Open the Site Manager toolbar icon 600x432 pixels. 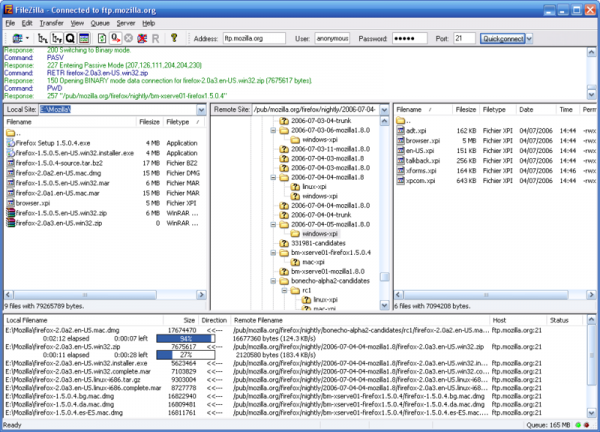(x=17, y=38)
